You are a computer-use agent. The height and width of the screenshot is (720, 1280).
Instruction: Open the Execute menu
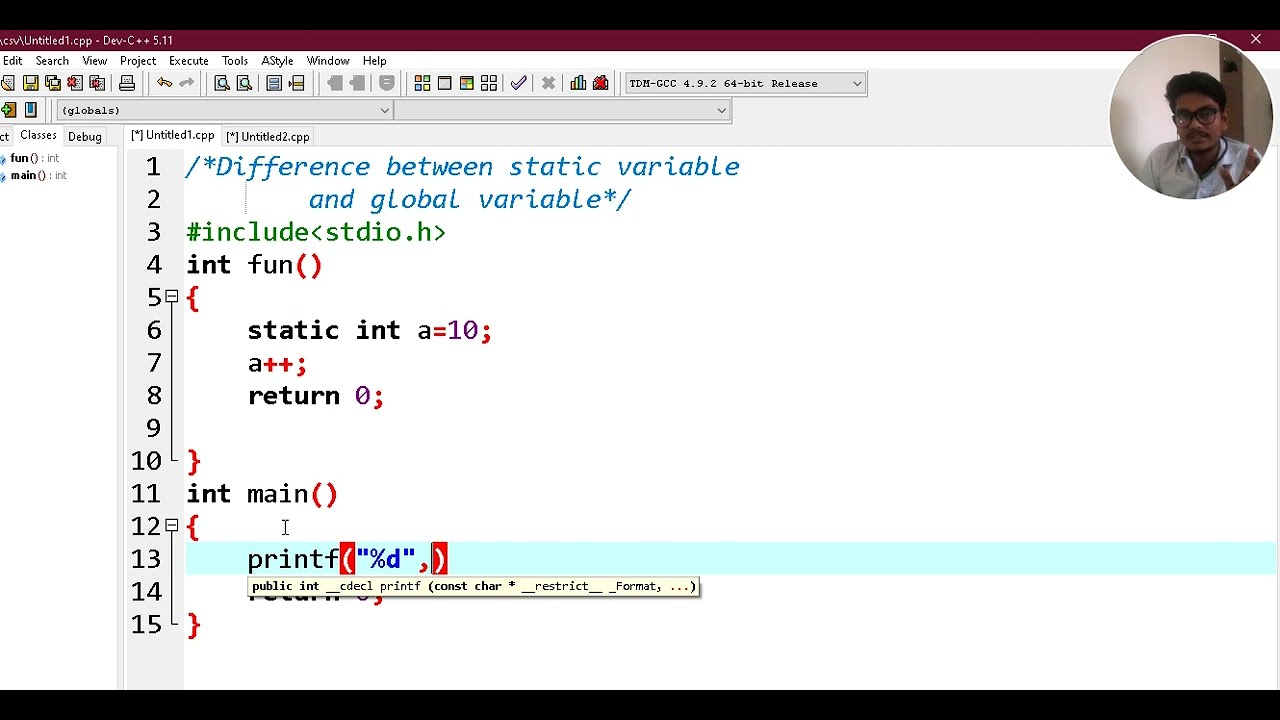[x=188, y=61]
